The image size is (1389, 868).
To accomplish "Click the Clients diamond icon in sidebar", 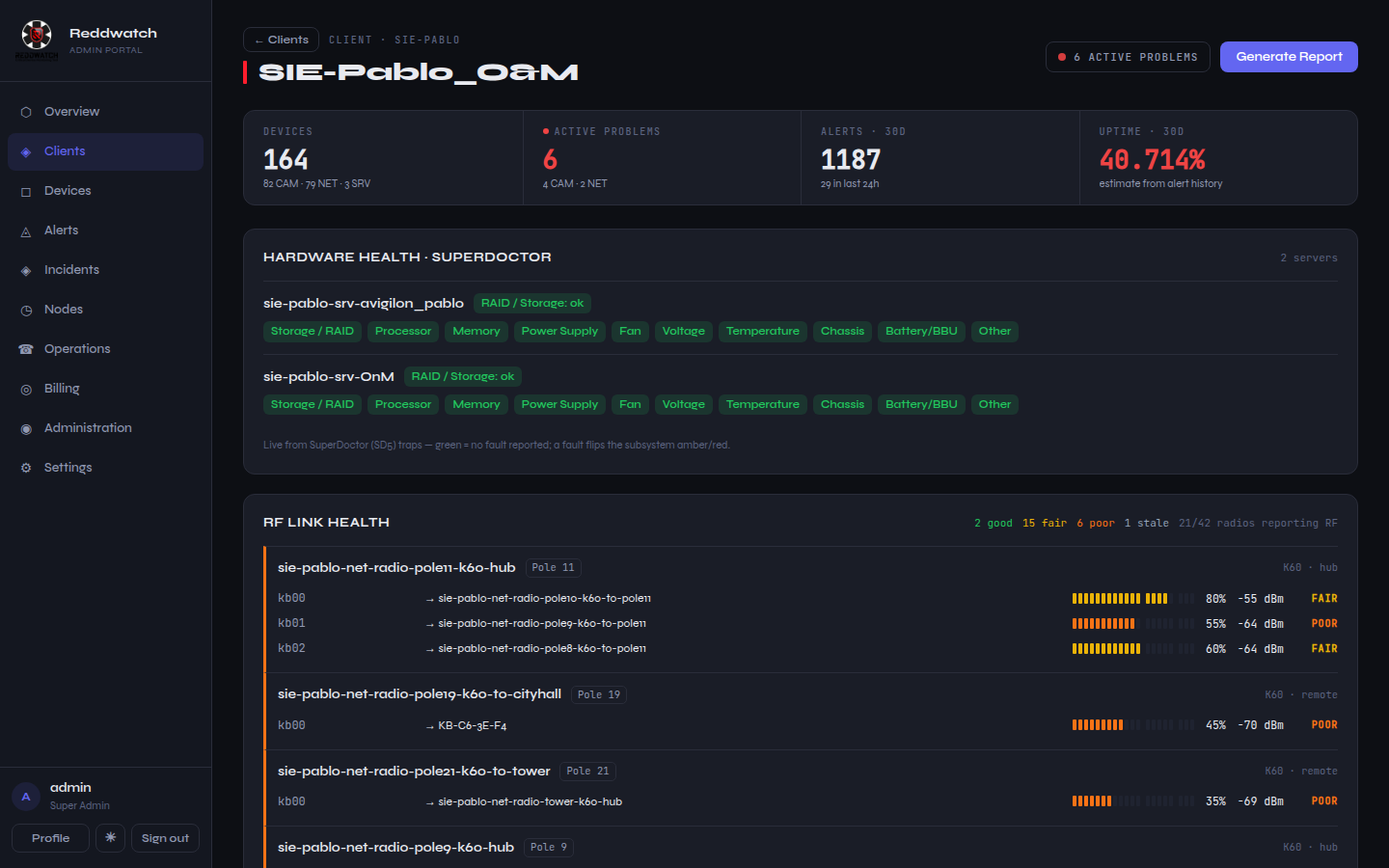I will (26, 151).
